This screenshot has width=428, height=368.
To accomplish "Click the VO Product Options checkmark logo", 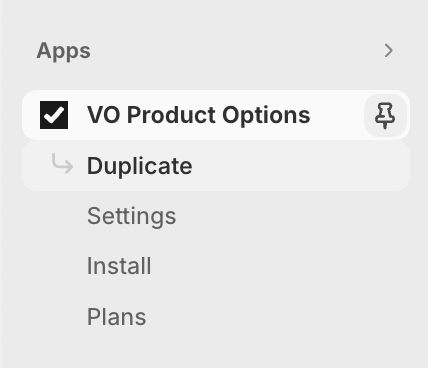I will [x=54, y=115].
